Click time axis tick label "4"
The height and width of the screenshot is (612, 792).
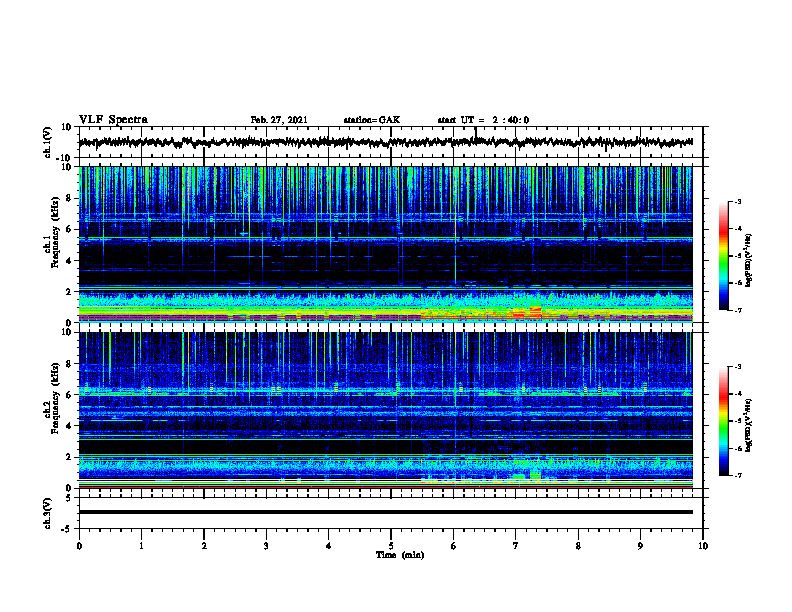tap(329, 546)
